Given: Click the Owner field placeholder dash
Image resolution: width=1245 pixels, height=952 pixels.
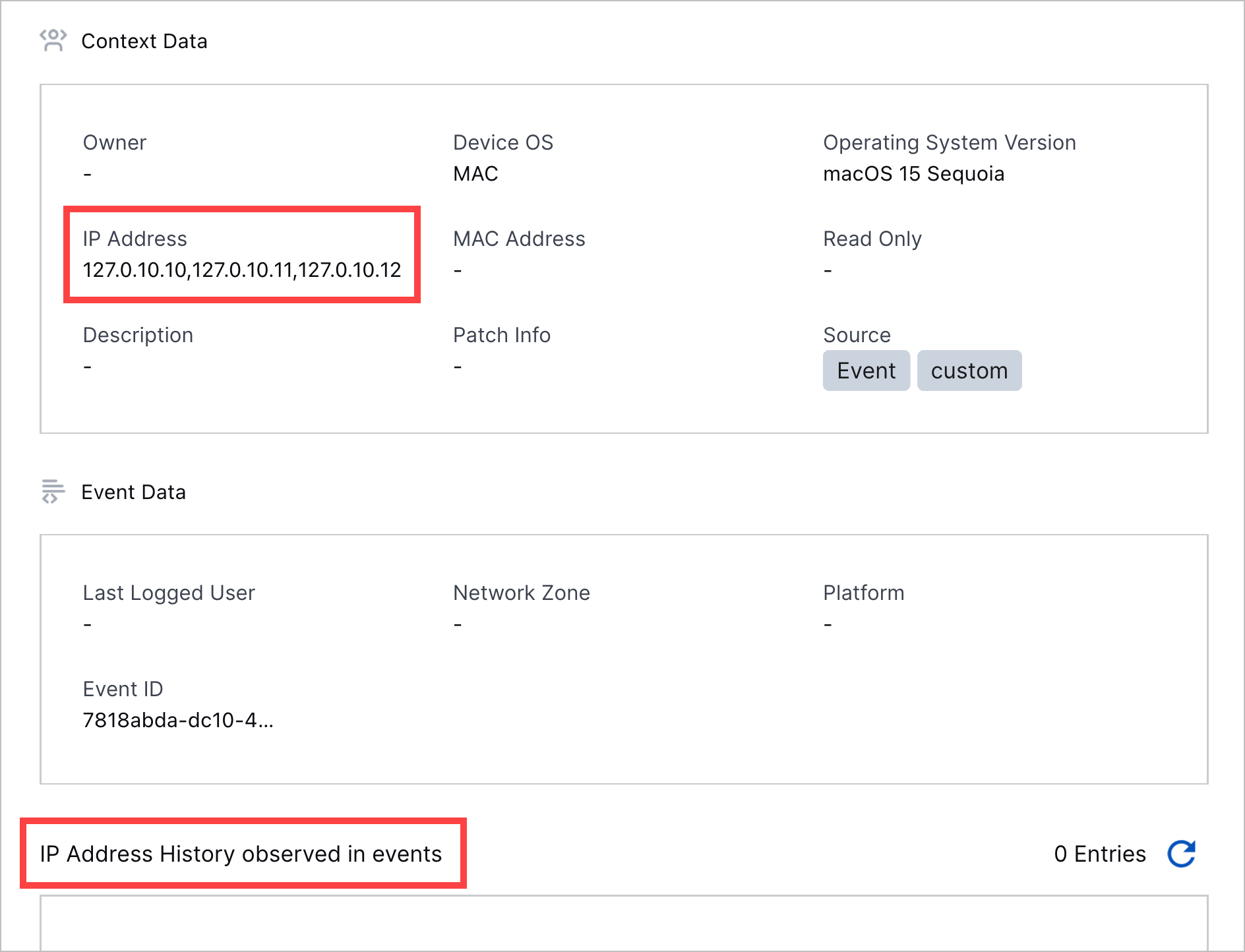Looking at the screenshot, I should pos(86,173).
